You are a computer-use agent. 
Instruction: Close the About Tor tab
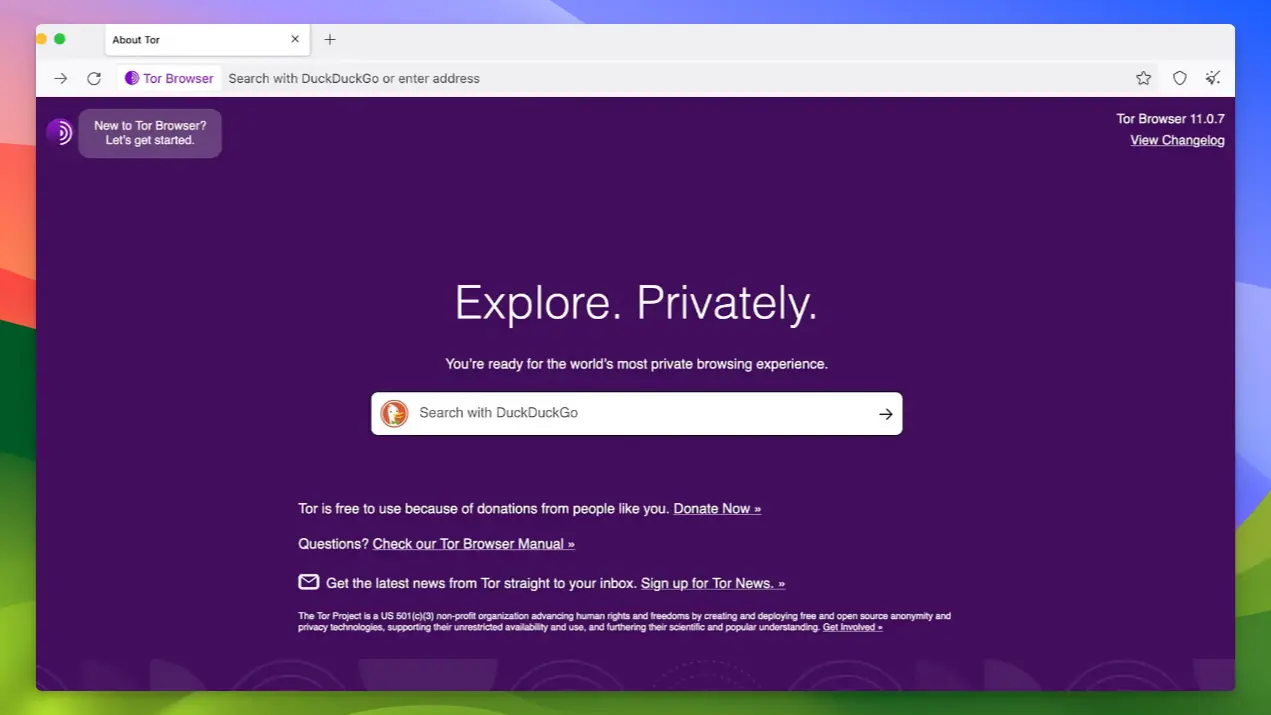[x=294, y=39]
